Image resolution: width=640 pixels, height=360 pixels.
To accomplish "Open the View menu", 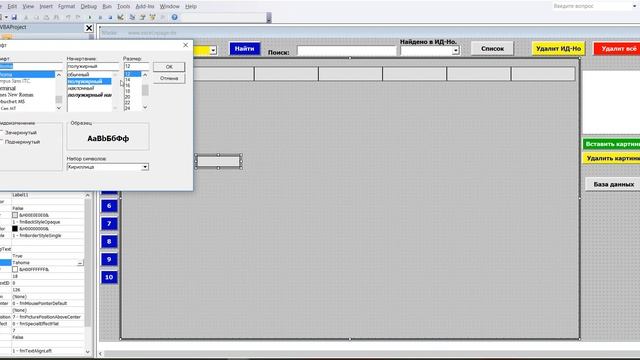I will (x=28, y=7).
